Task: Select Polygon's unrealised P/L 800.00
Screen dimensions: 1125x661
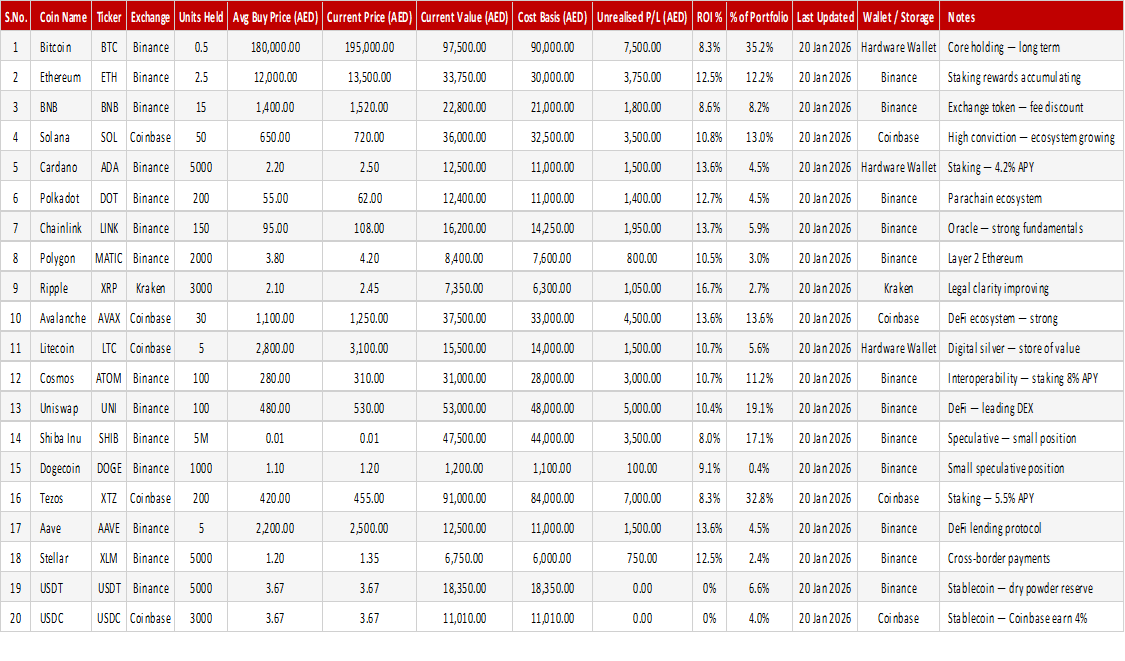Action: pyautogui.click(x=641, y=258)
